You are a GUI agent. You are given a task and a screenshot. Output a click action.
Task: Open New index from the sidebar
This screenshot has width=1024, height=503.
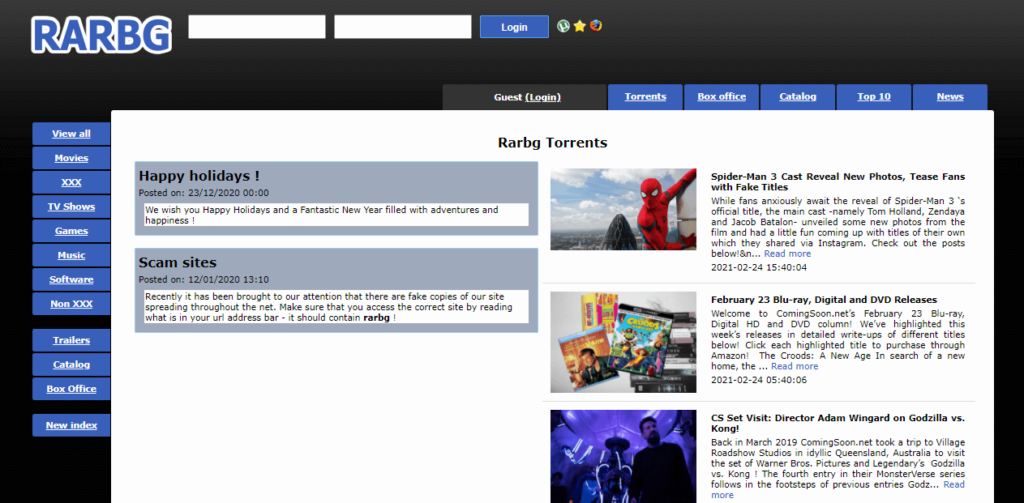click(x=71, y=425)
